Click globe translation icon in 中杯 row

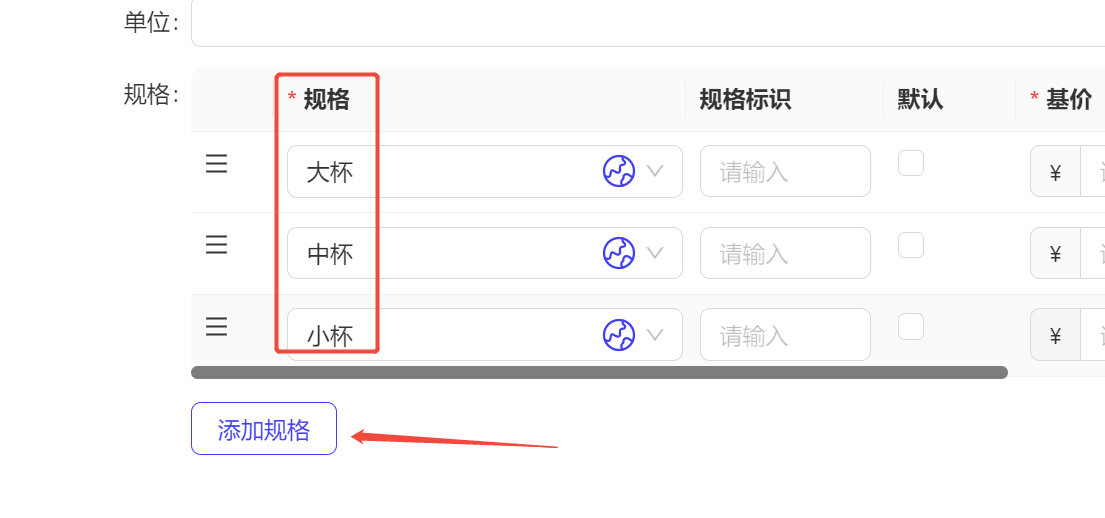[x=619, y=253]
